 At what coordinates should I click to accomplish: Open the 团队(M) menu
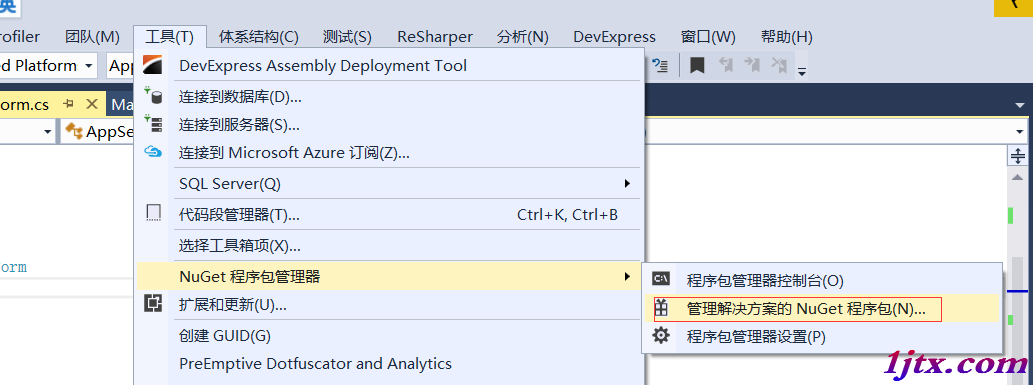click(92, 37)
